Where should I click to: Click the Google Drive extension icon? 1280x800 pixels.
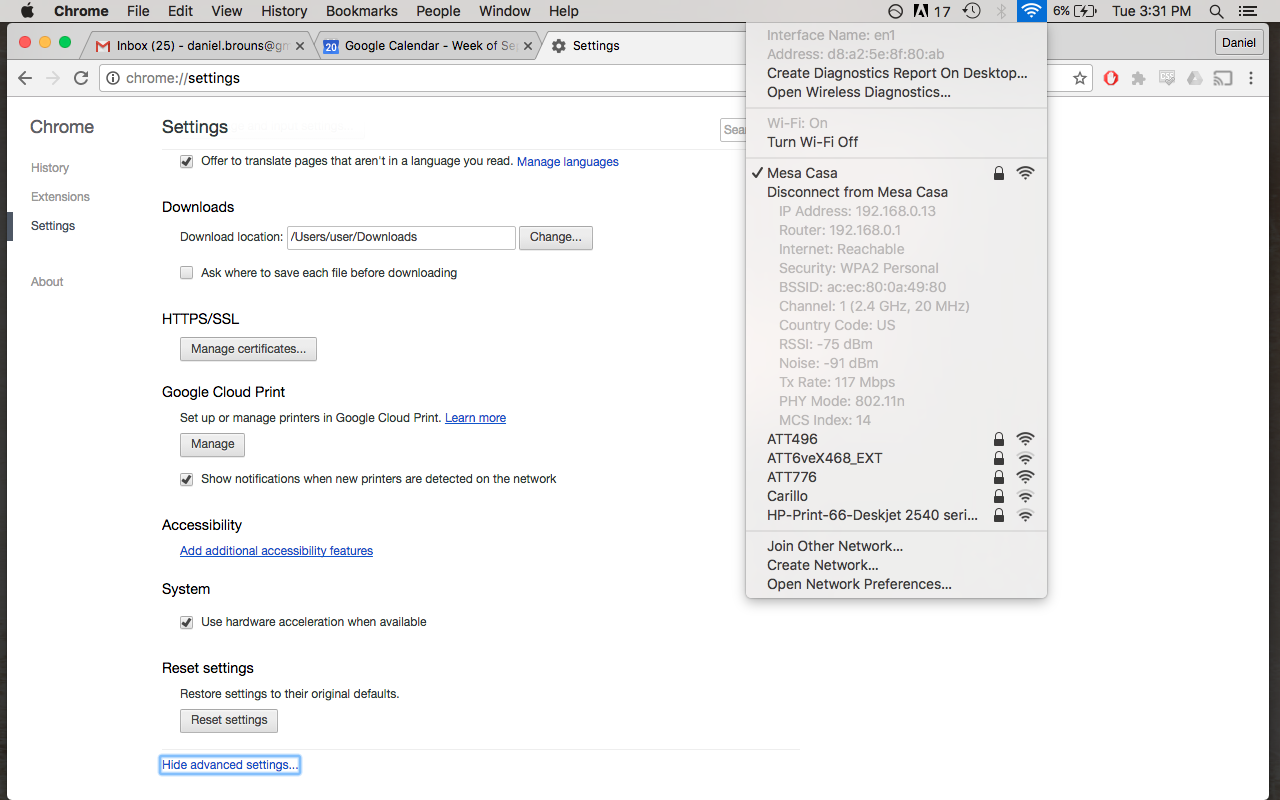click(1194, 78)
